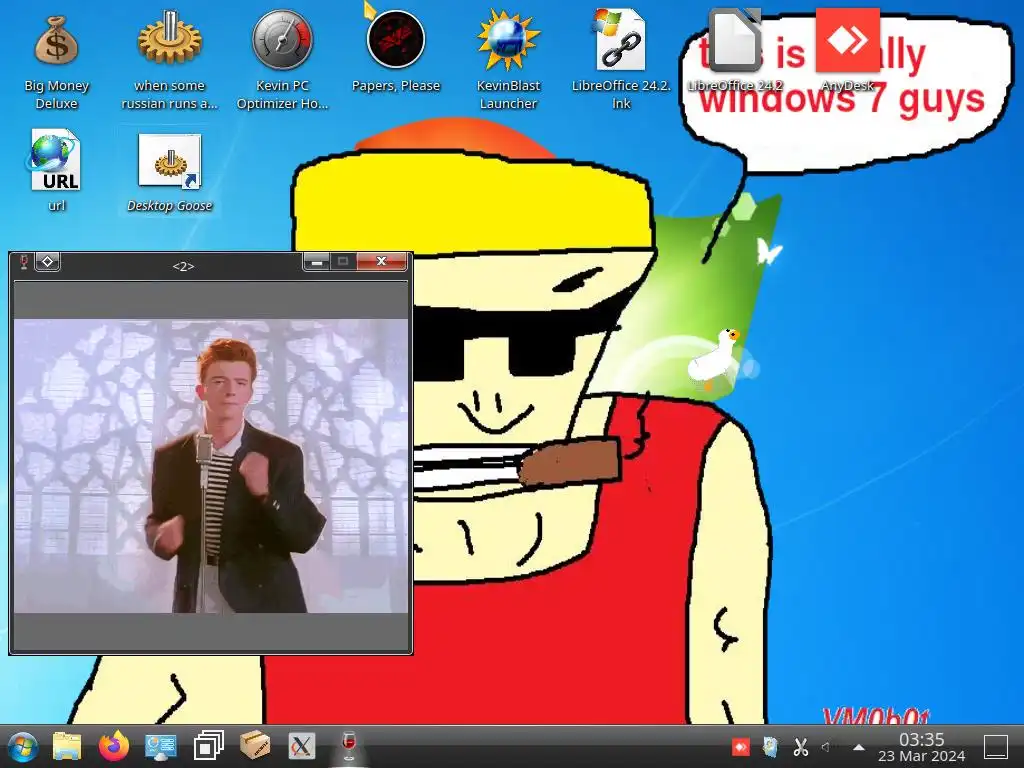This screenshot has width=1024, height=768.
Task: Click the show desktop button
Action: click(996, 746)
